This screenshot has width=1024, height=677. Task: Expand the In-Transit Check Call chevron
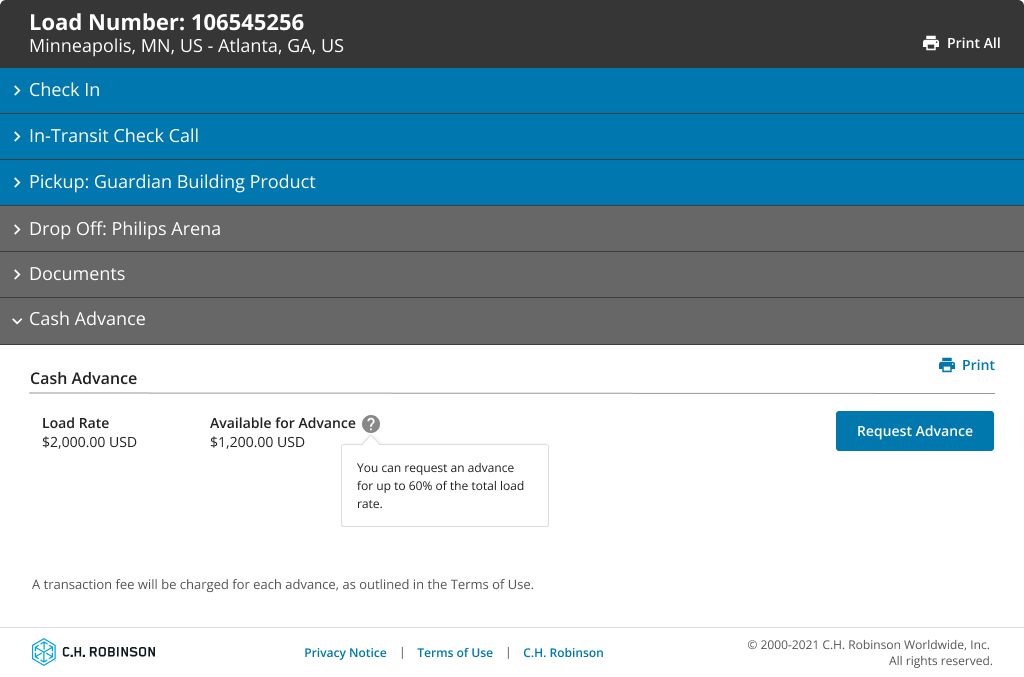tap(17, 137)
